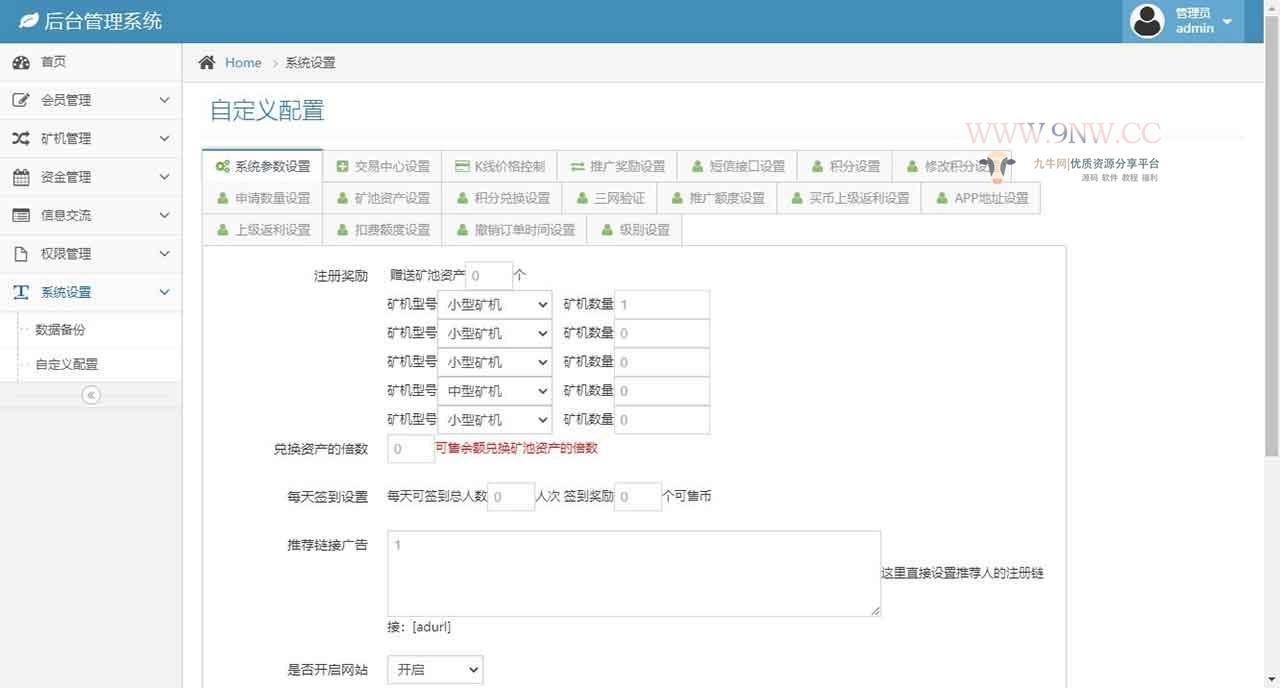
Task: Switch to the 交易中心设置 tab
Action: tap(385, 166)
